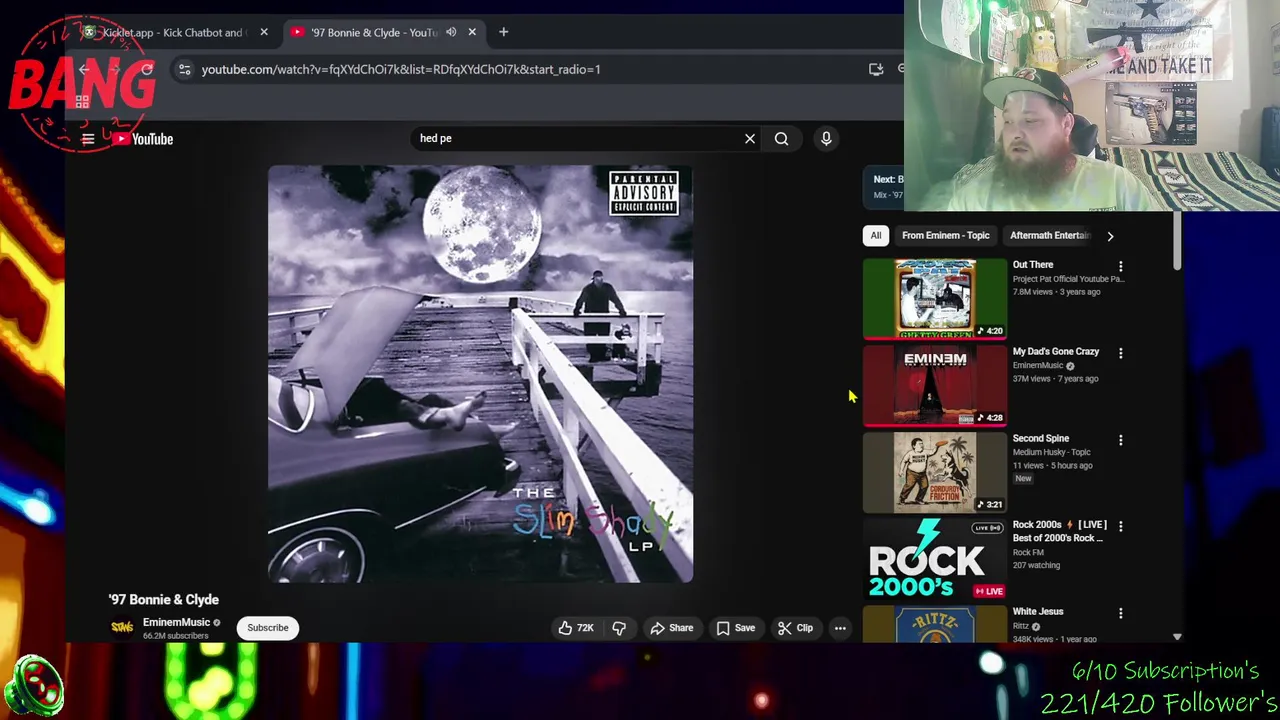Dislike the video with thumbs down
The image size is (1280, 720).
click(619, 628)
